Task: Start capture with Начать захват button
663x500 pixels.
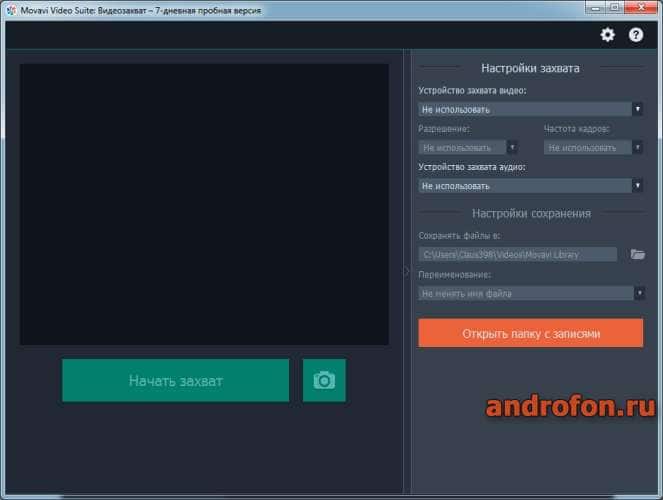Action: coord(176,380)
